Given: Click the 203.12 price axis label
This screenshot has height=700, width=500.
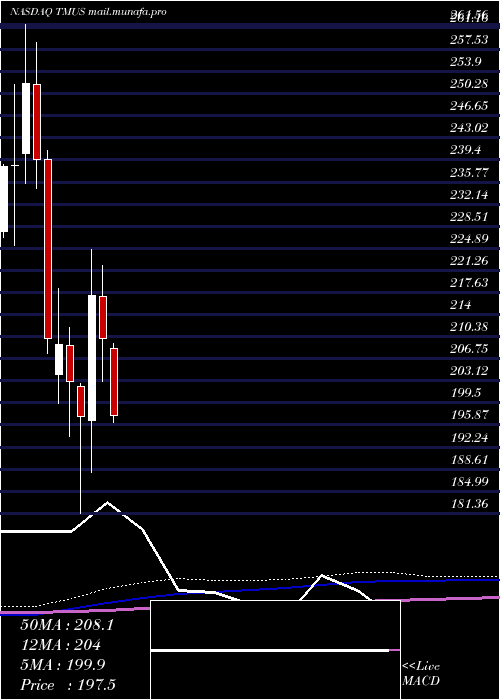Looking at the screenshot, I should [469, 371].
